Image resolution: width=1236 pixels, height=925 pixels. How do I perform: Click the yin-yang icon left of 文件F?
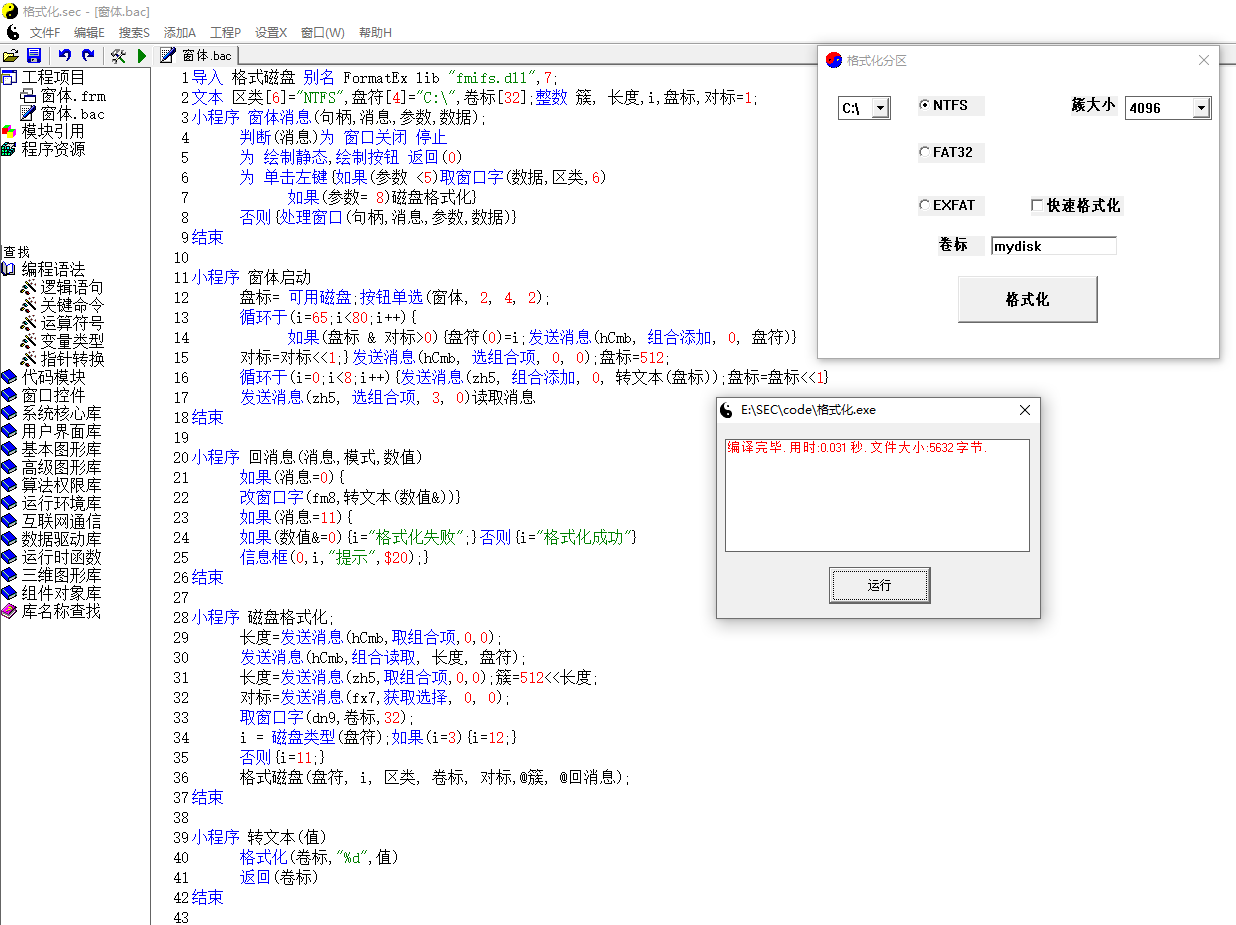12,32
